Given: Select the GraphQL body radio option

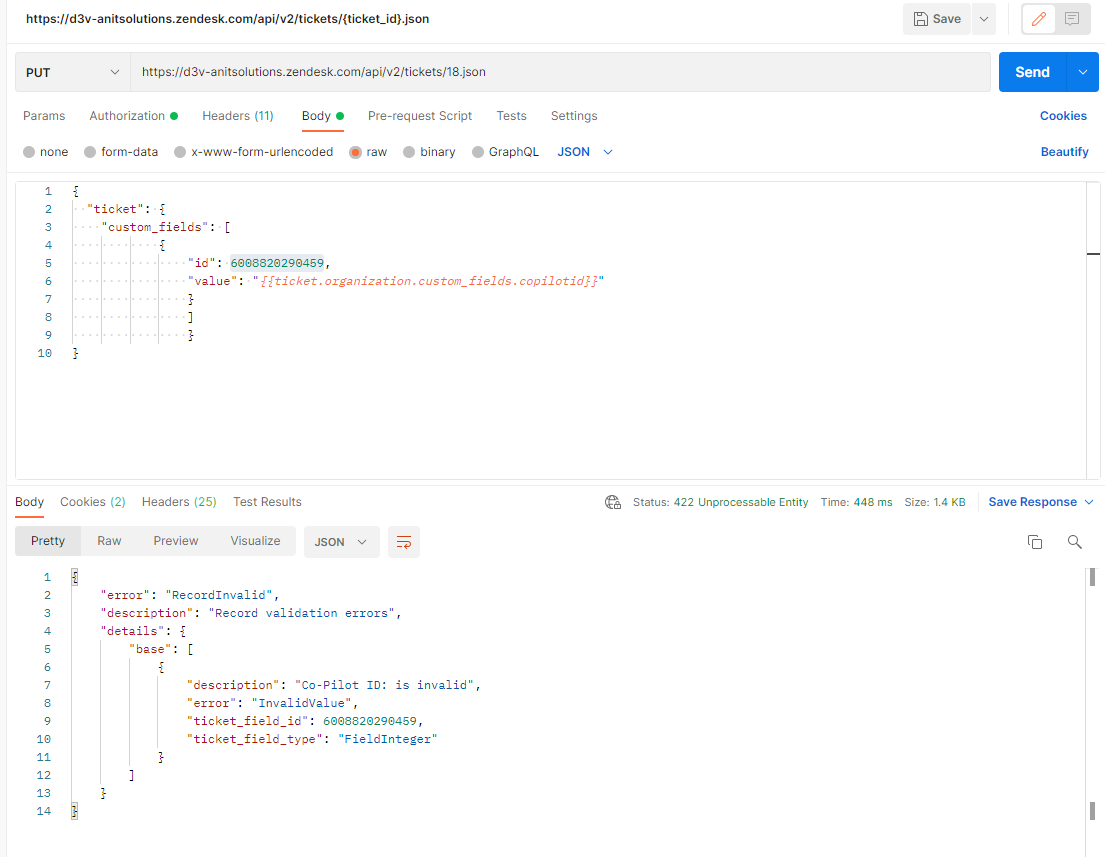Looking at the screenshot, I should (478, 152).
